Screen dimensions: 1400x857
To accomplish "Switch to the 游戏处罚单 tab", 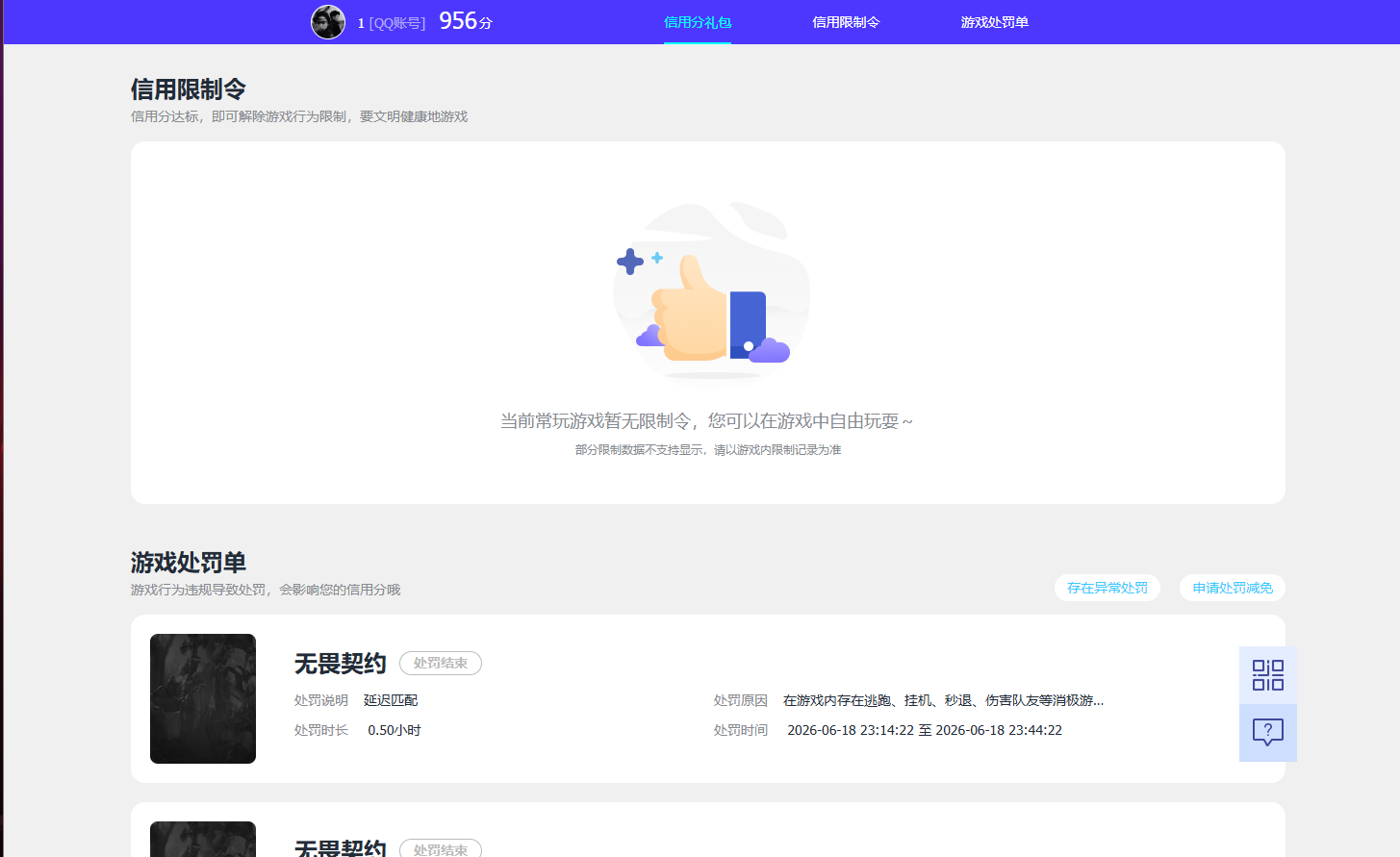I will 994,22.
